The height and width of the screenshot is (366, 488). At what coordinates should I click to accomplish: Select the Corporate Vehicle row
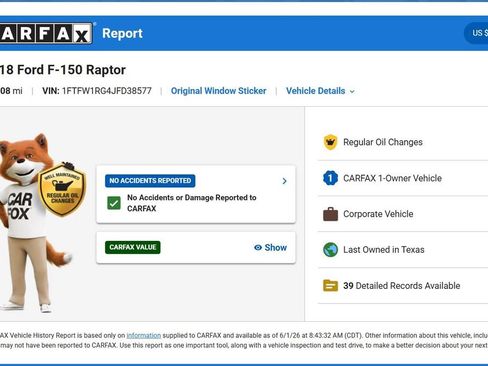403,214
